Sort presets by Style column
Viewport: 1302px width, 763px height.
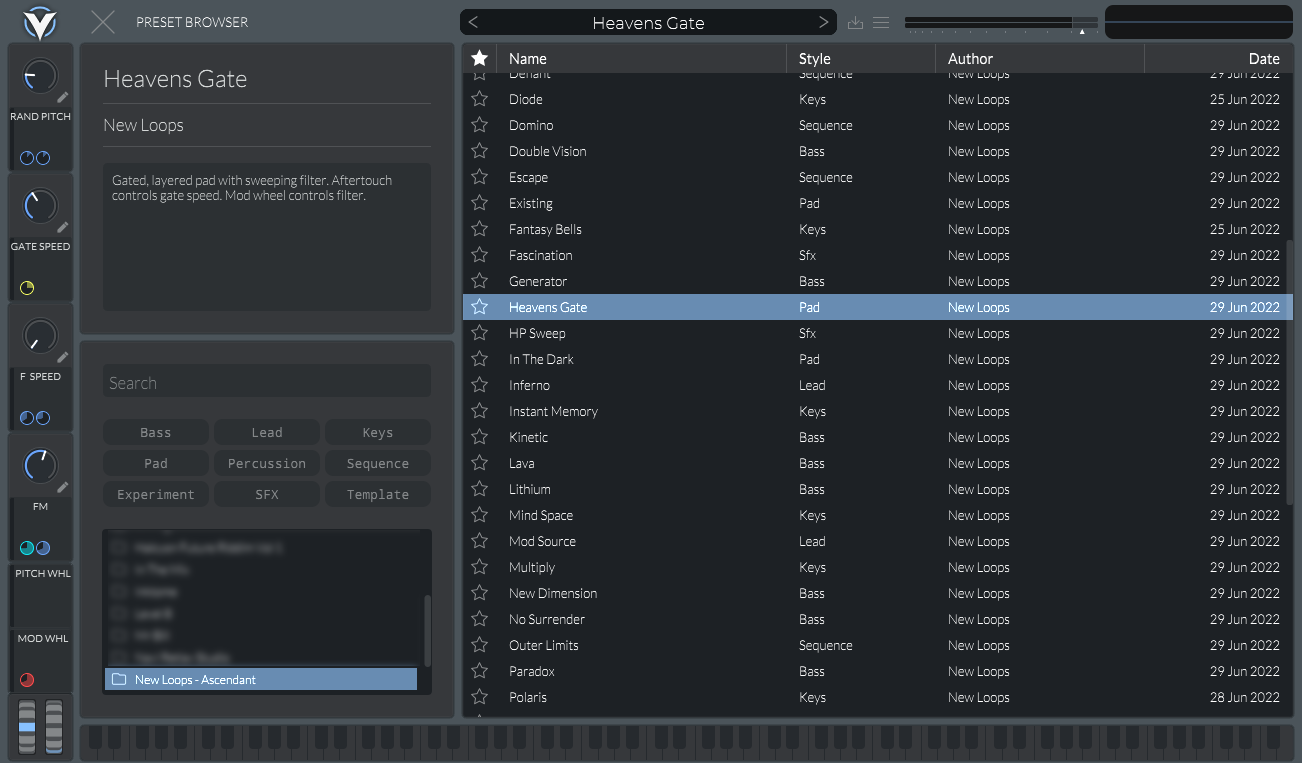point(861,59)
